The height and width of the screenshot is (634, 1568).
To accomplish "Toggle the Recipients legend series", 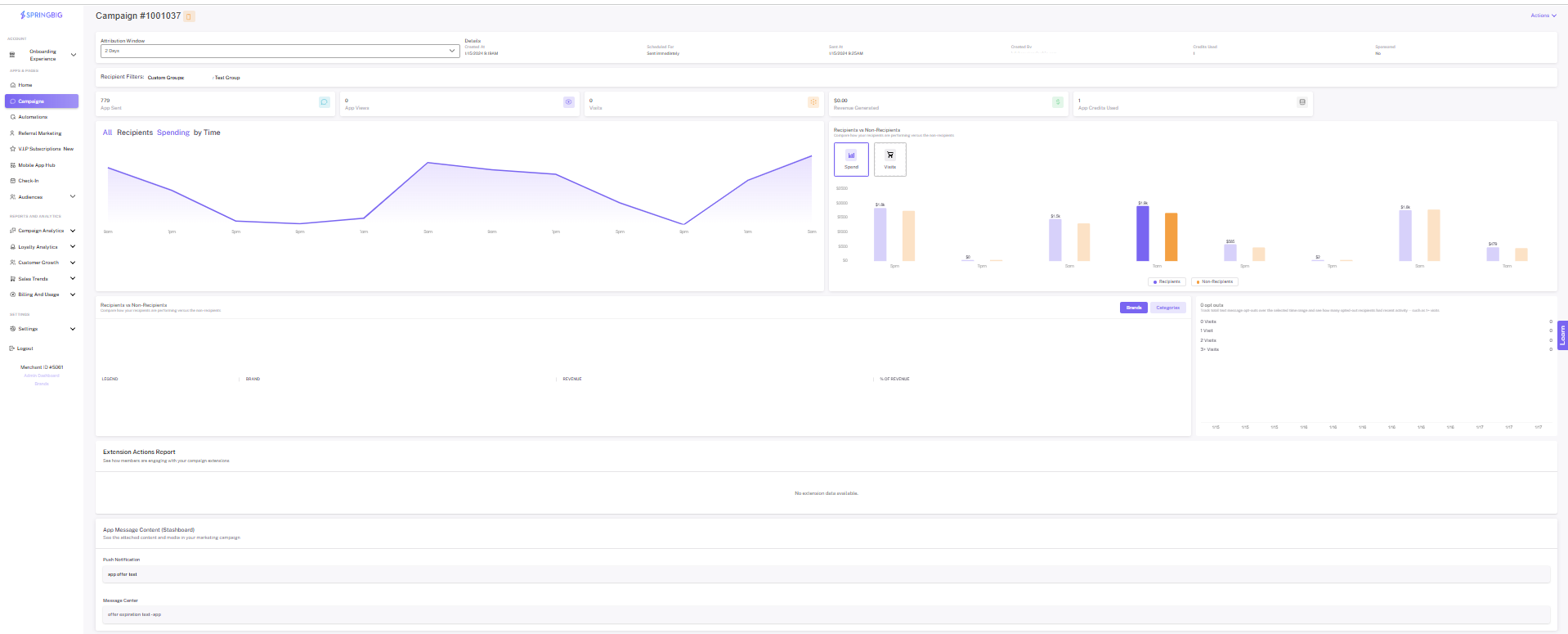I will coord(1167,281).
